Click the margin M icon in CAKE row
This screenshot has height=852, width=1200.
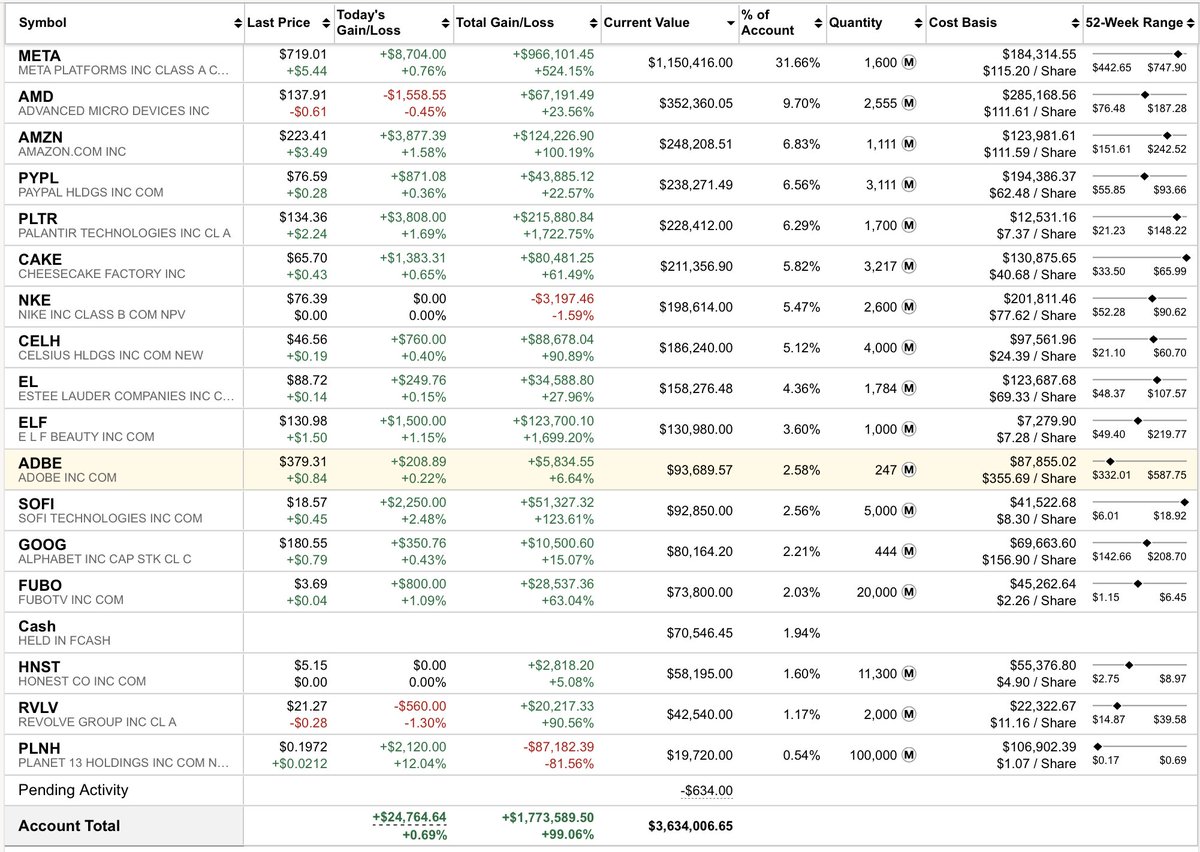[909, 267]
